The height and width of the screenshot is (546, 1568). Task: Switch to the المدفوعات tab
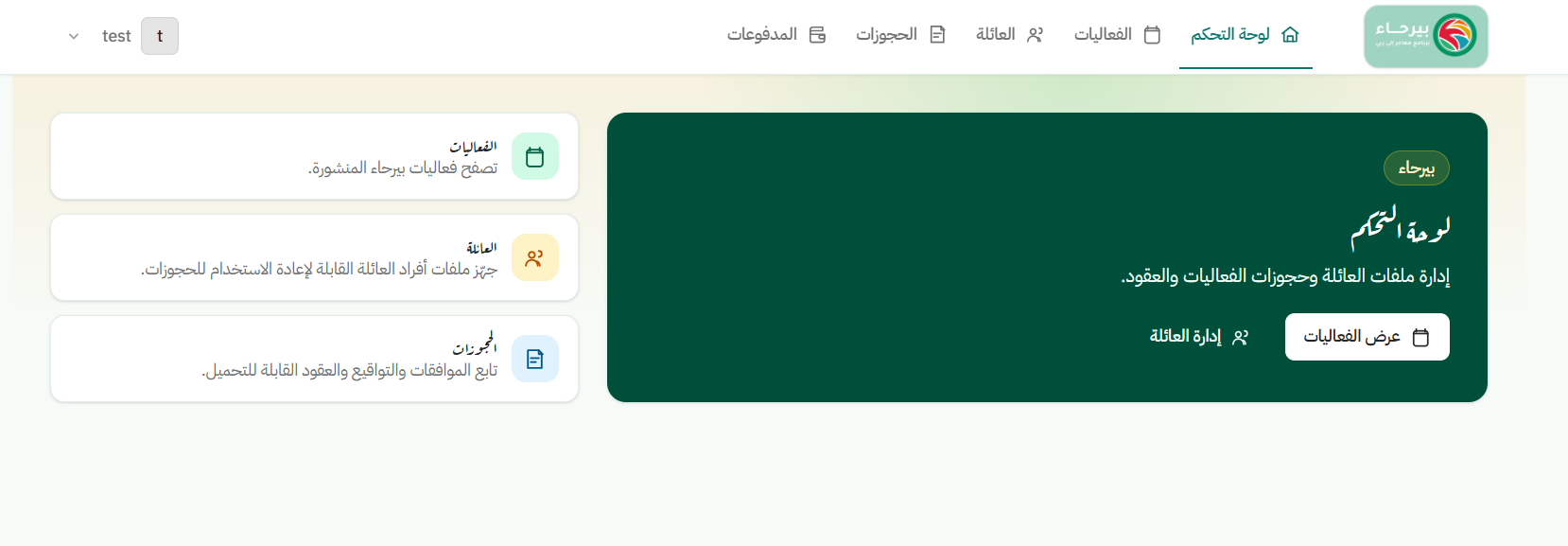776,35
